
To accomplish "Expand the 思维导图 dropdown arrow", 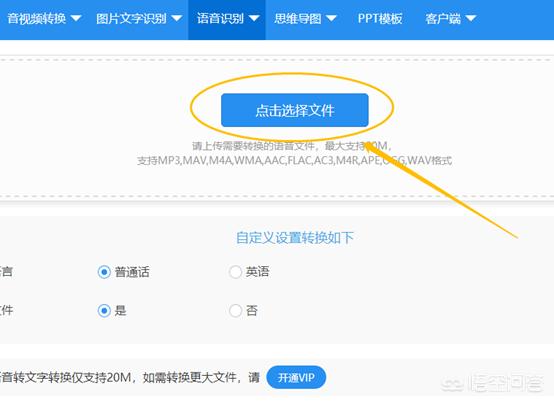I will (331, 18).
